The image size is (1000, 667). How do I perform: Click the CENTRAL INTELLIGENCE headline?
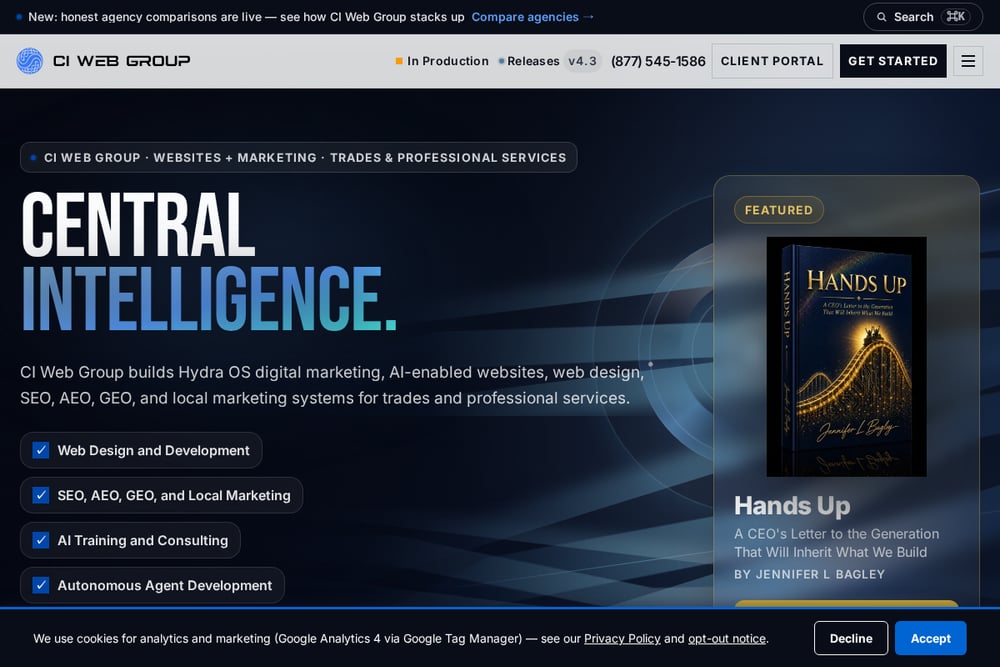(209, 262)
